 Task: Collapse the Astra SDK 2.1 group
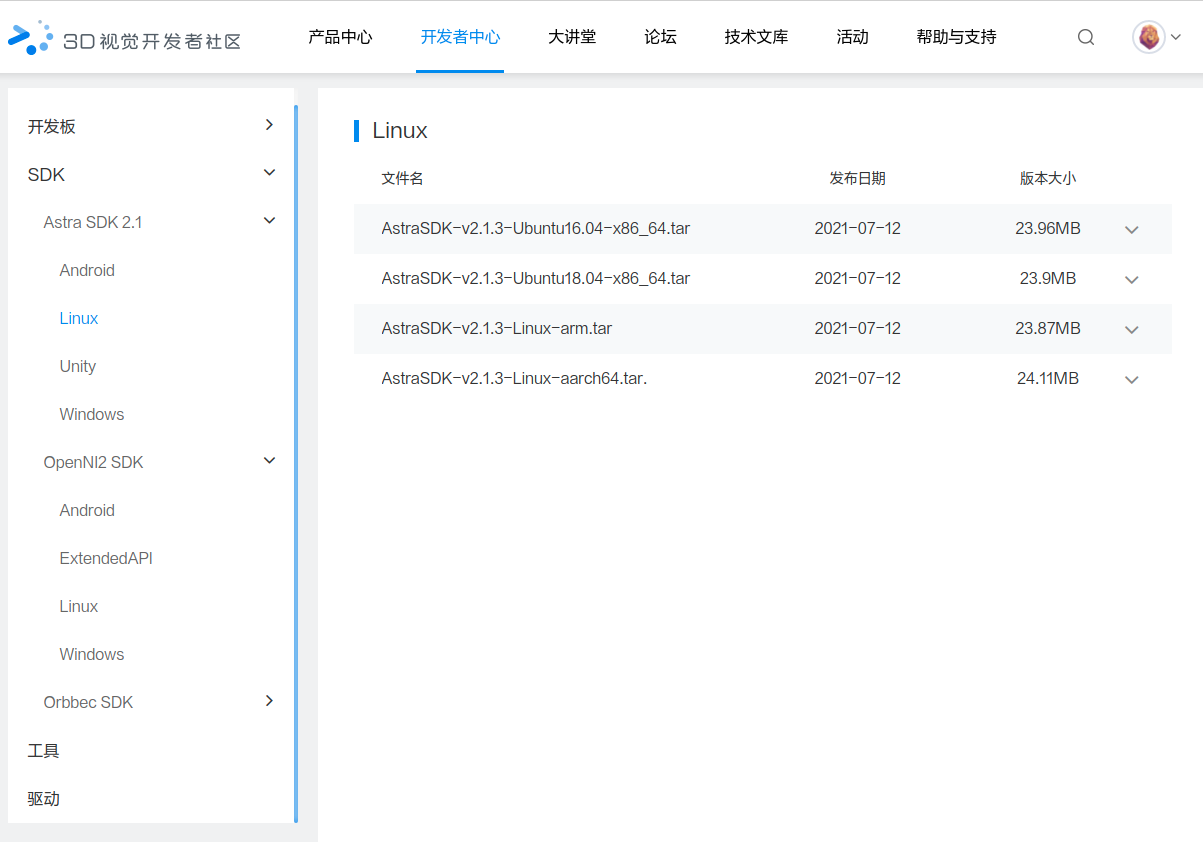click(268, 221)
